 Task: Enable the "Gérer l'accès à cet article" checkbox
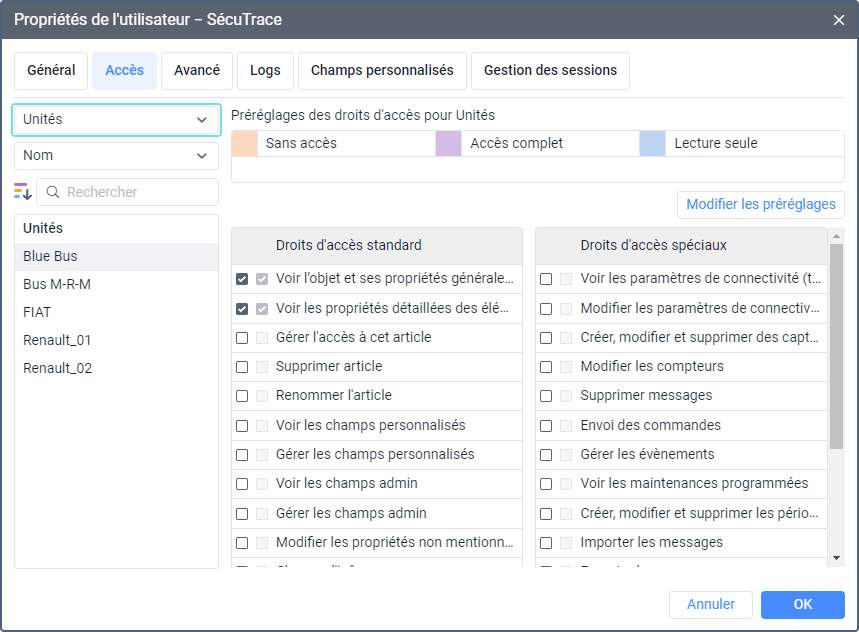[x=242, y=338]
